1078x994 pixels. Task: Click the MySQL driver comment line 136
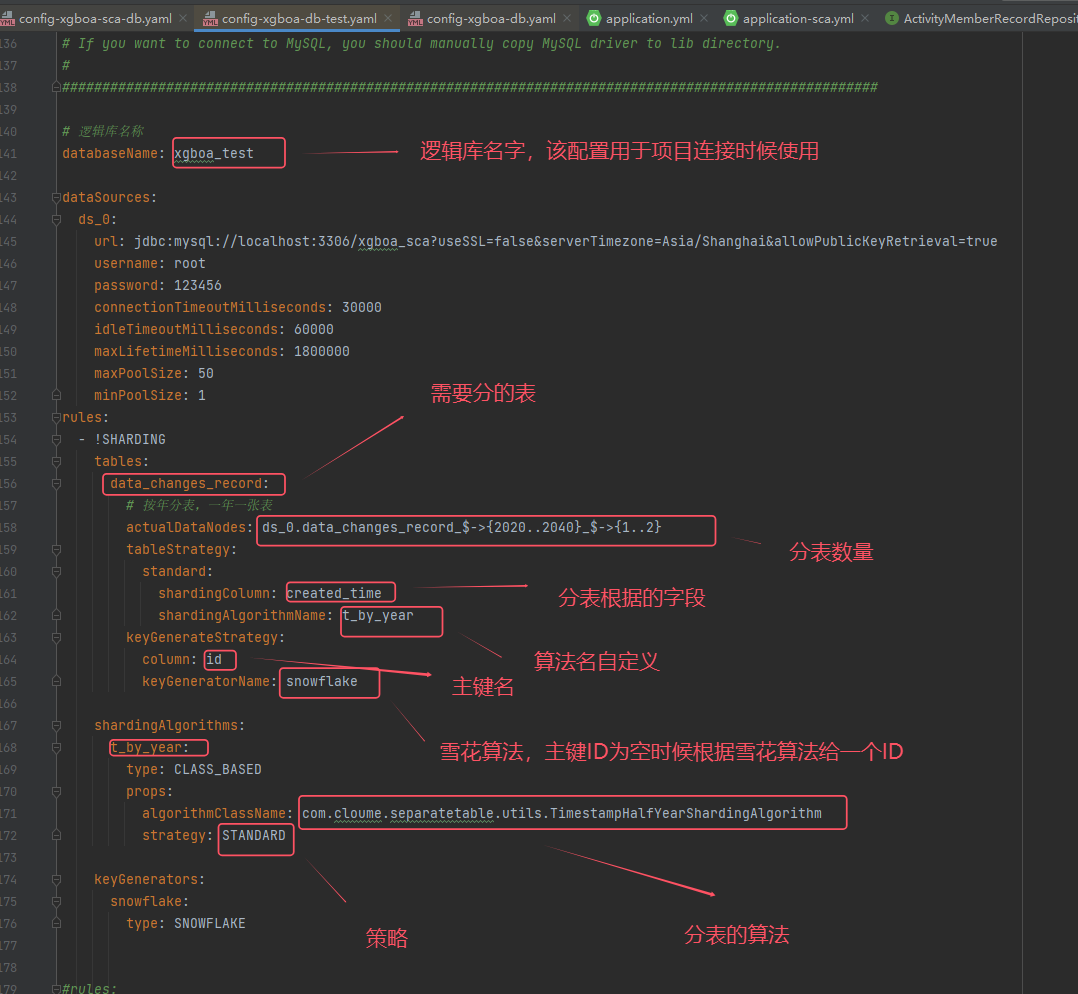(x=421, y=43)
